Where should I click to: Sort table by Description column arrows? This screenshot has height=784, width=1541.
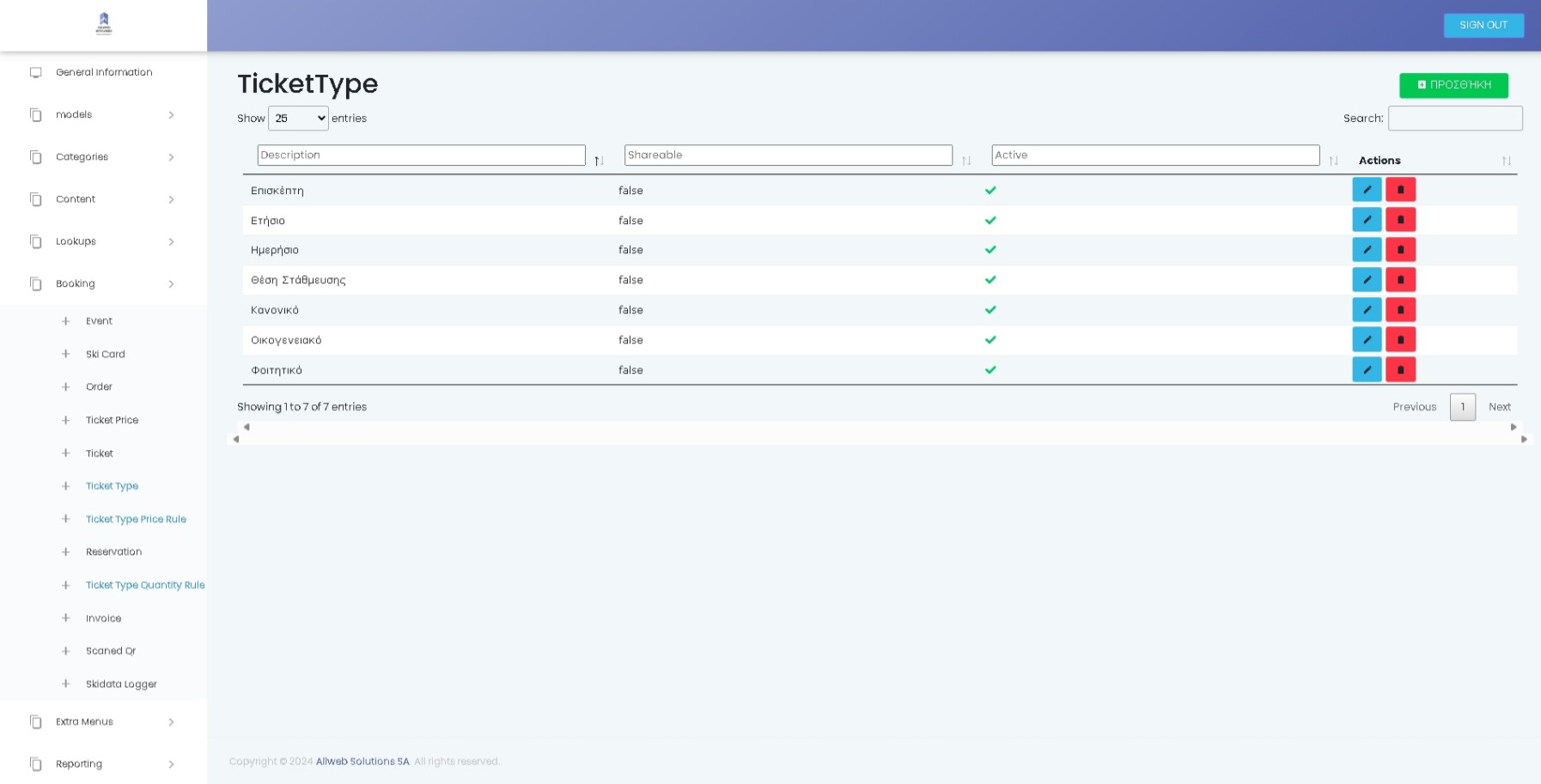pyautogui.click(x=600, y=161)
